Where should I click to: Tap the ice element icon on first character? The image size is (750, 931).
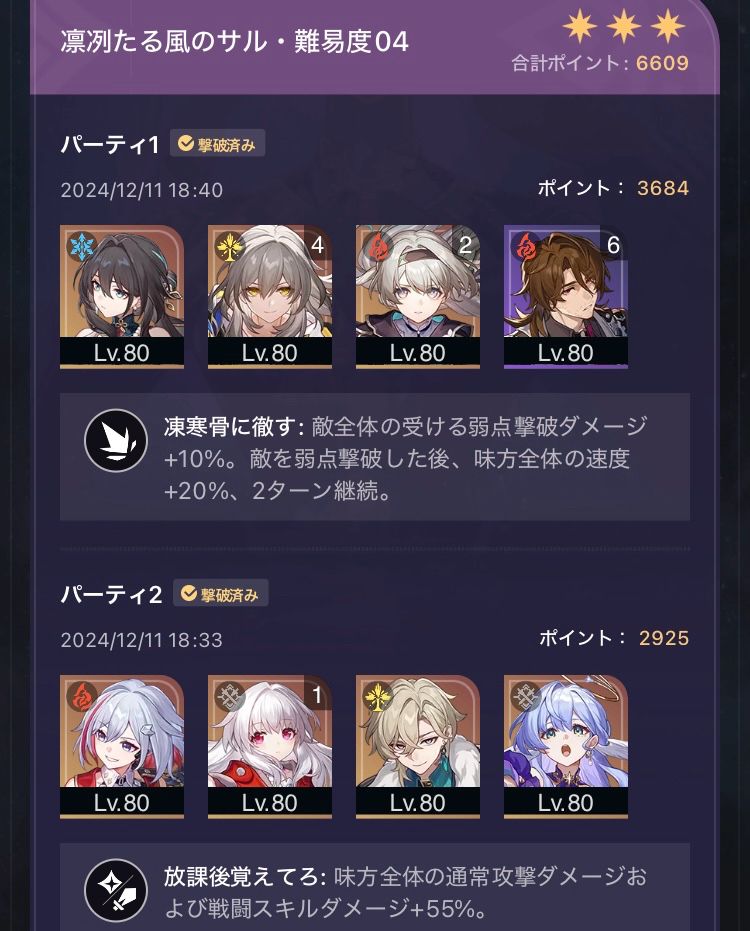[x=81, y=246]
